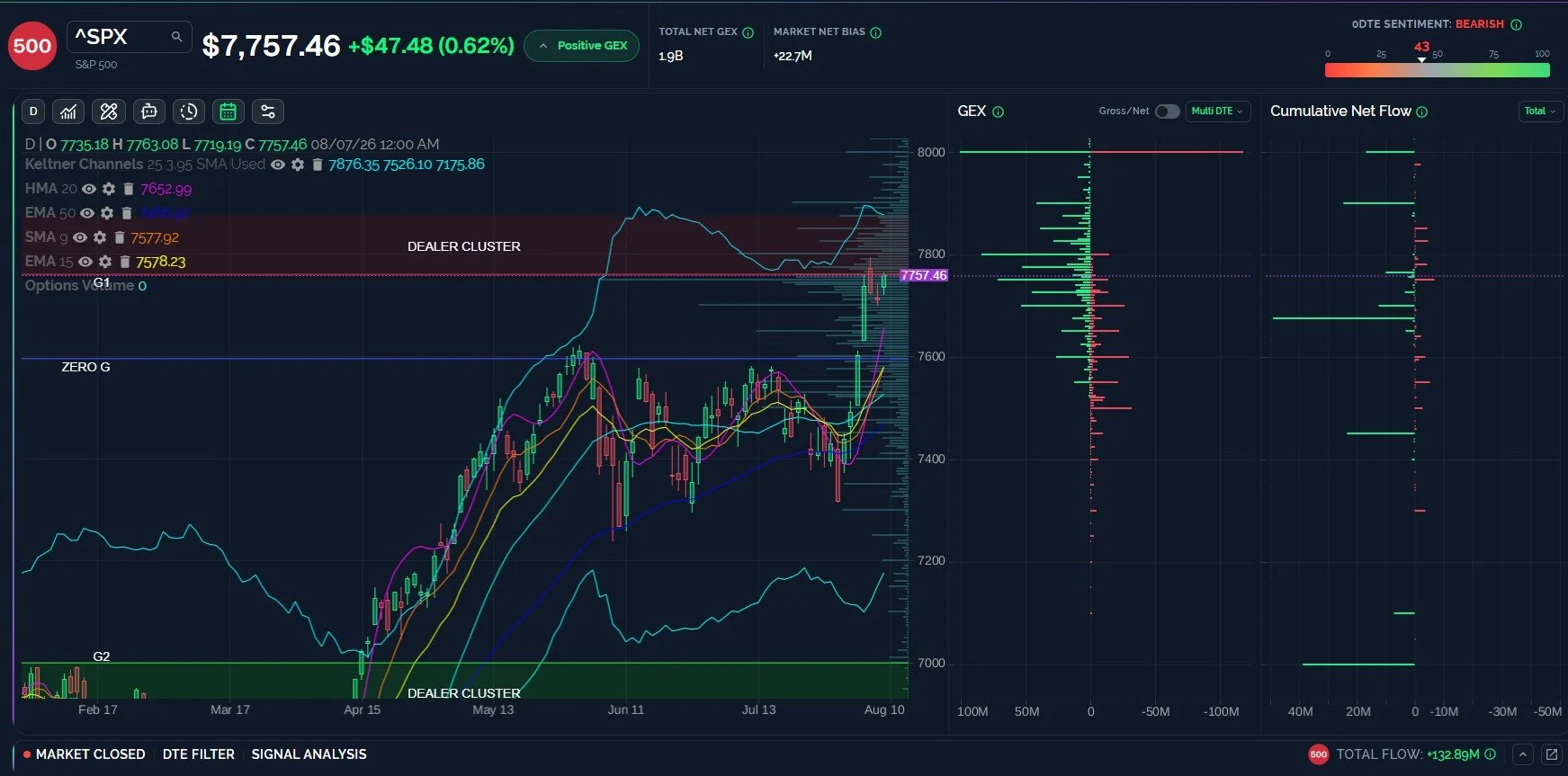Open the AI bot assistant tool
Screen dimensions: 1568x776
[x=149, y=111]
